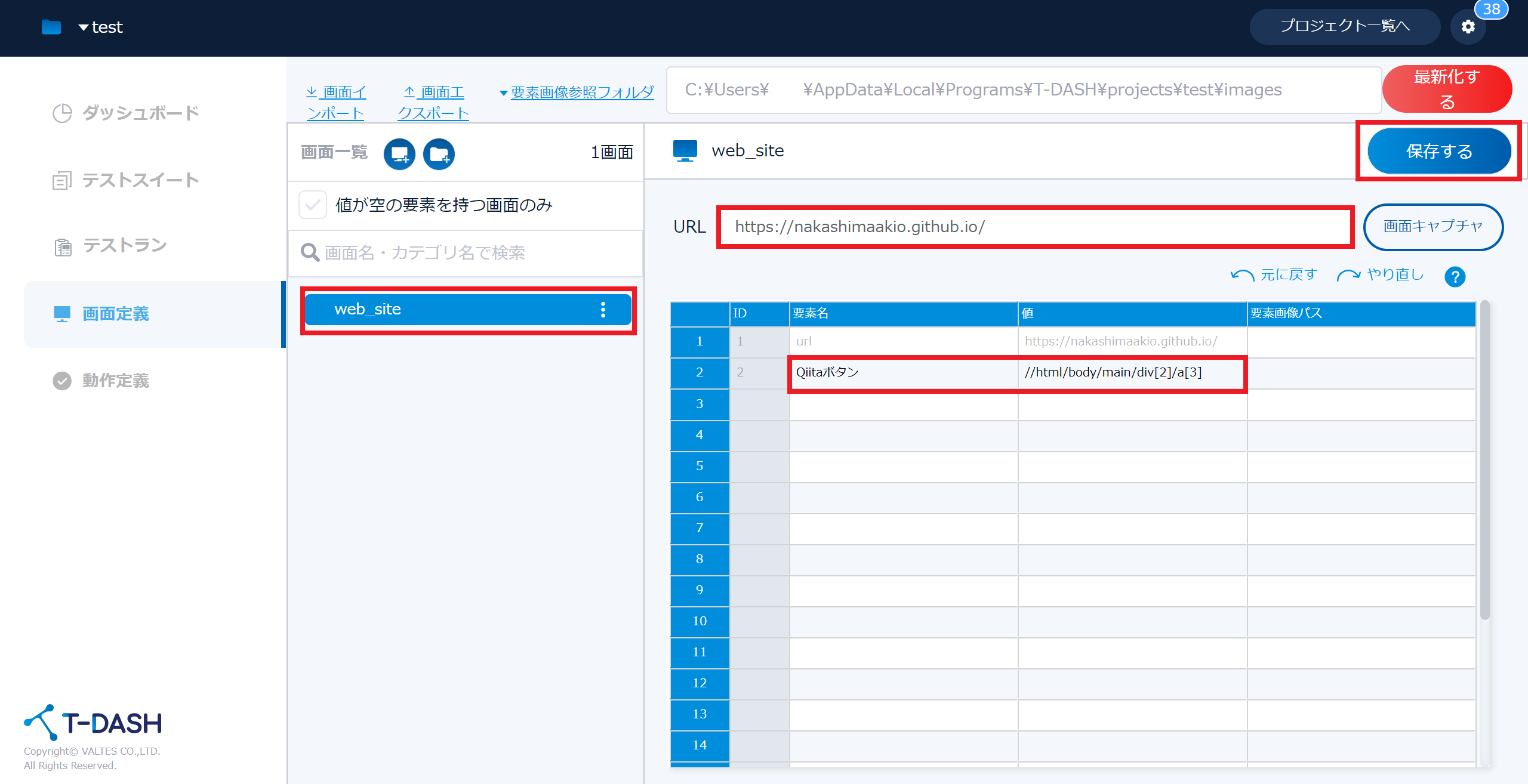Go to テストスイート in sidebar
The width and height of the screenshot is (1528, 784).
[140, 180]
